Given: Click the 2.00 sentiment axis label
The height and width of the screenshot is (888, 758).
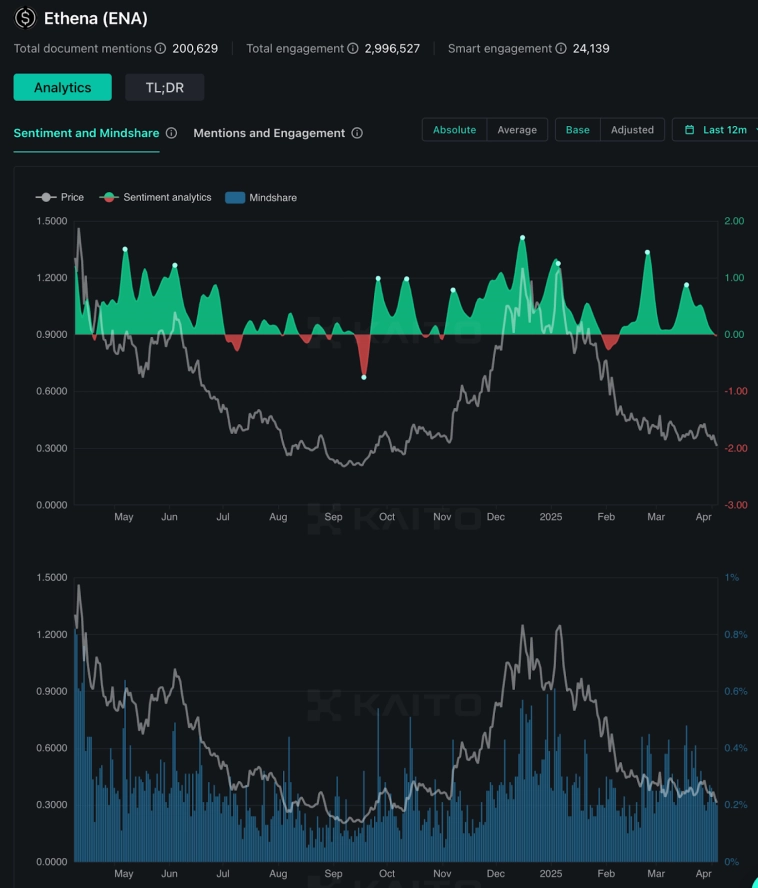Looking at the screenshot, I should (734, 221).
